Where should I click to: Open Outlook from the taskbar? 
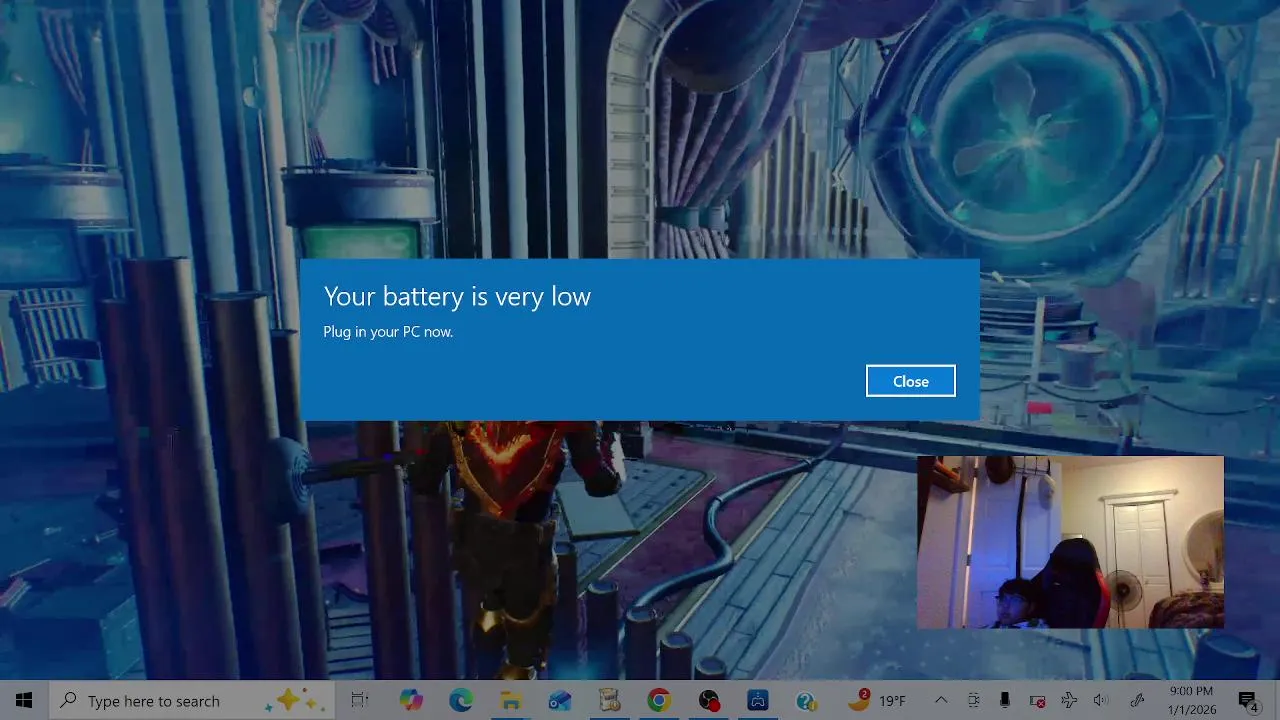(559, 700)
